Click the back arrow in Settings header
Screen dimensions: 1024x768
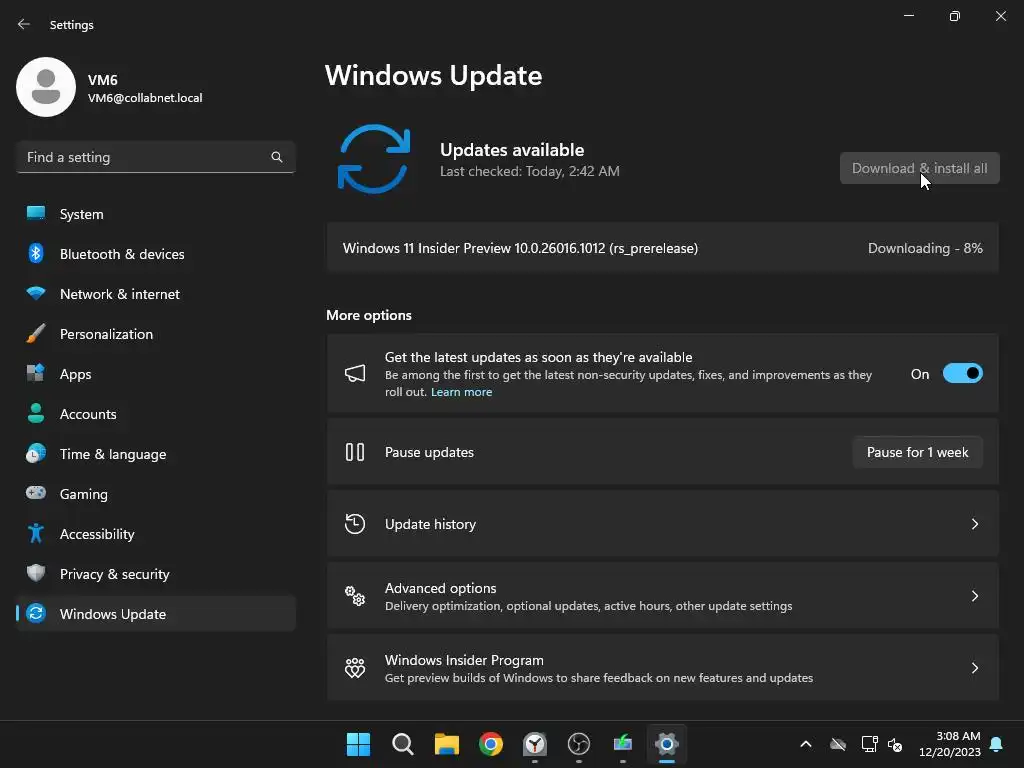click(24, 24)
